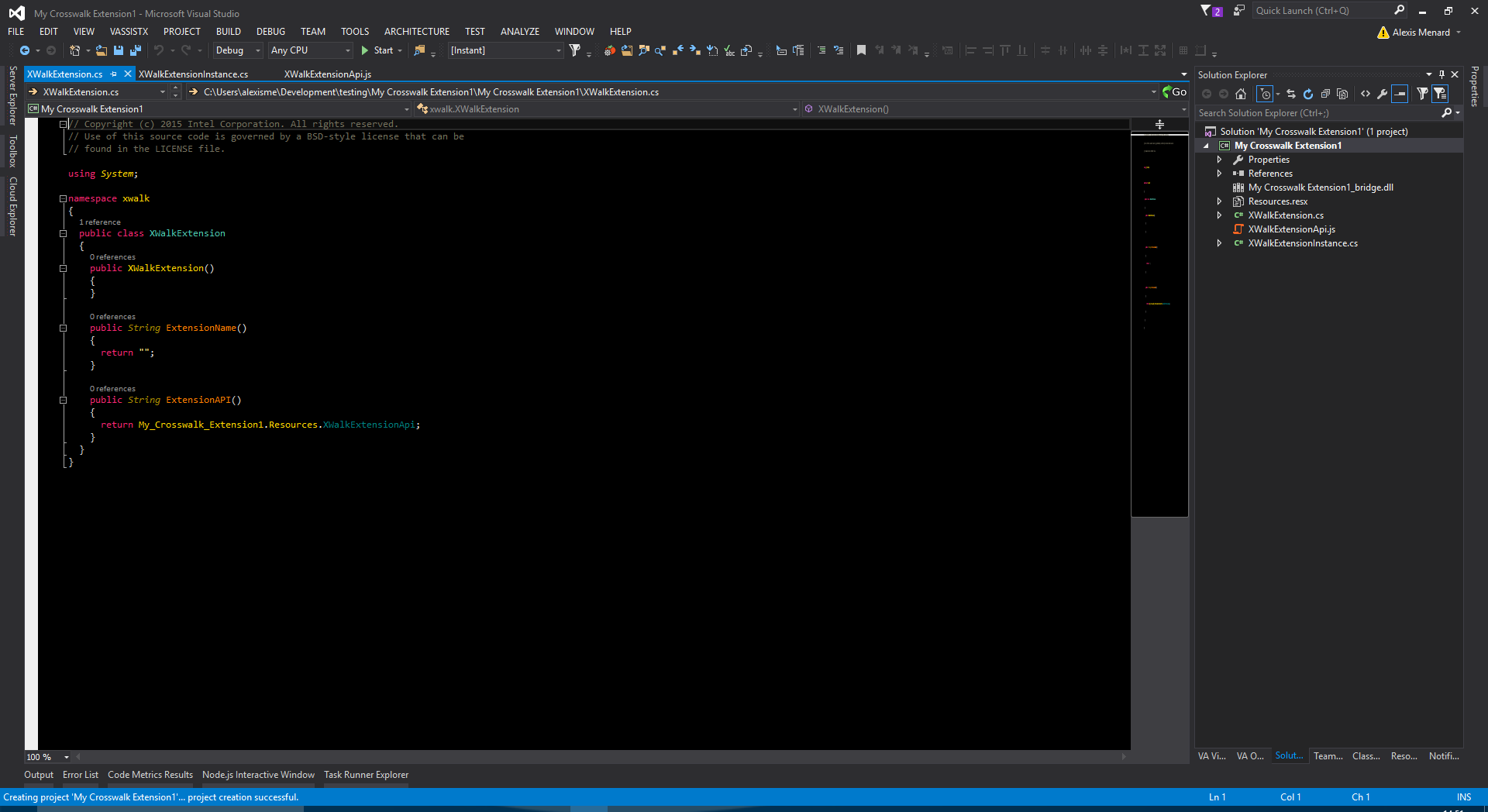Open the BUILD menu
Image resolution: width=1488 pixels, height=812 pixels.
(x=228, y=32)
